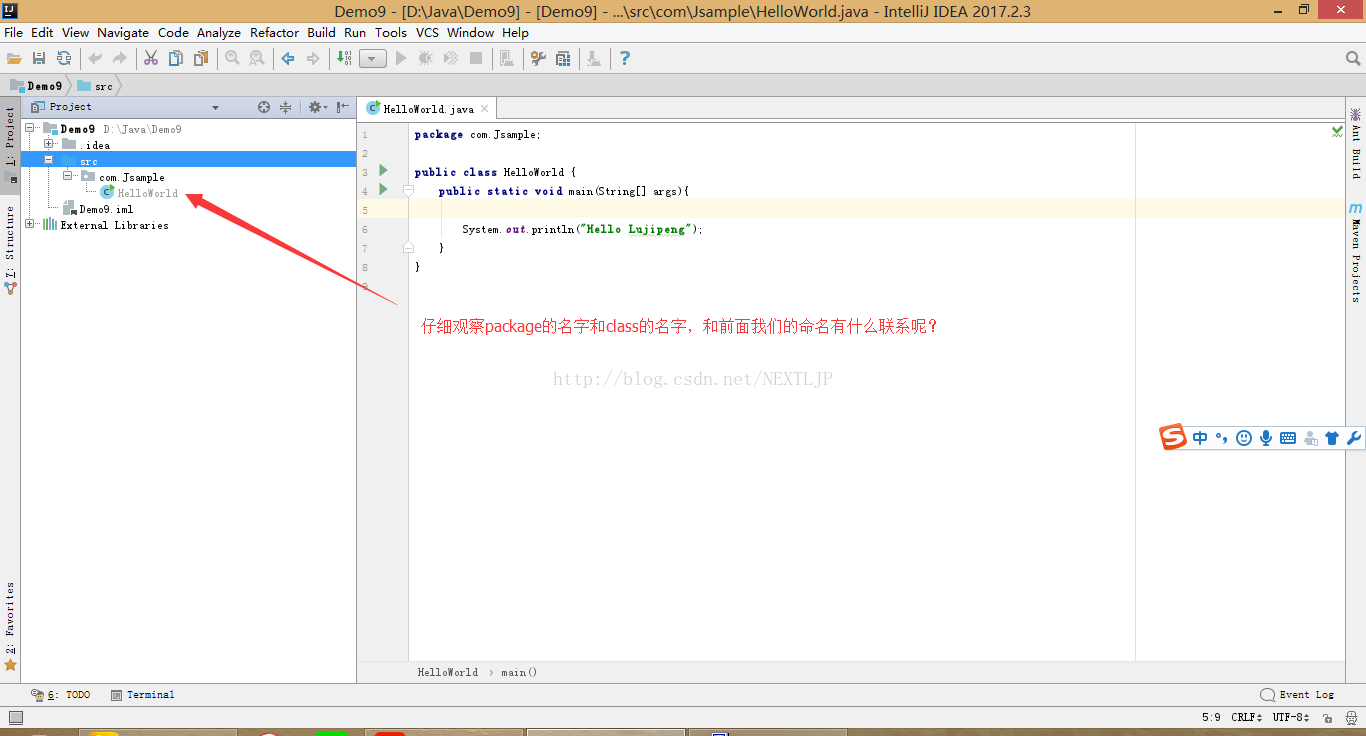
Task: Click the Paste clipboard icon
Action: click(201, 58)
